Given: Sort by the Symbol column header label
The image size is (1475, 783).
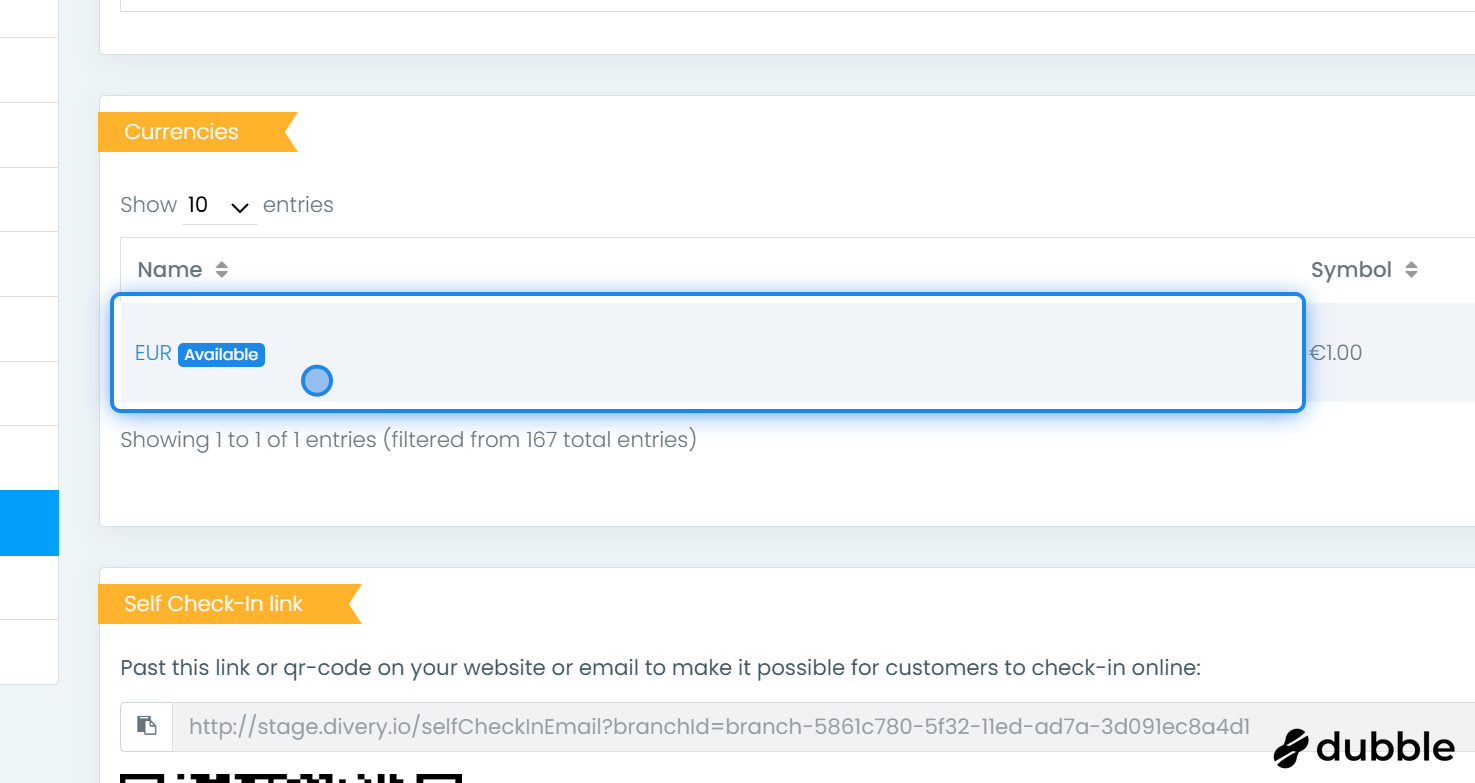Looking at the screenshot, I should click(1351, 270).
